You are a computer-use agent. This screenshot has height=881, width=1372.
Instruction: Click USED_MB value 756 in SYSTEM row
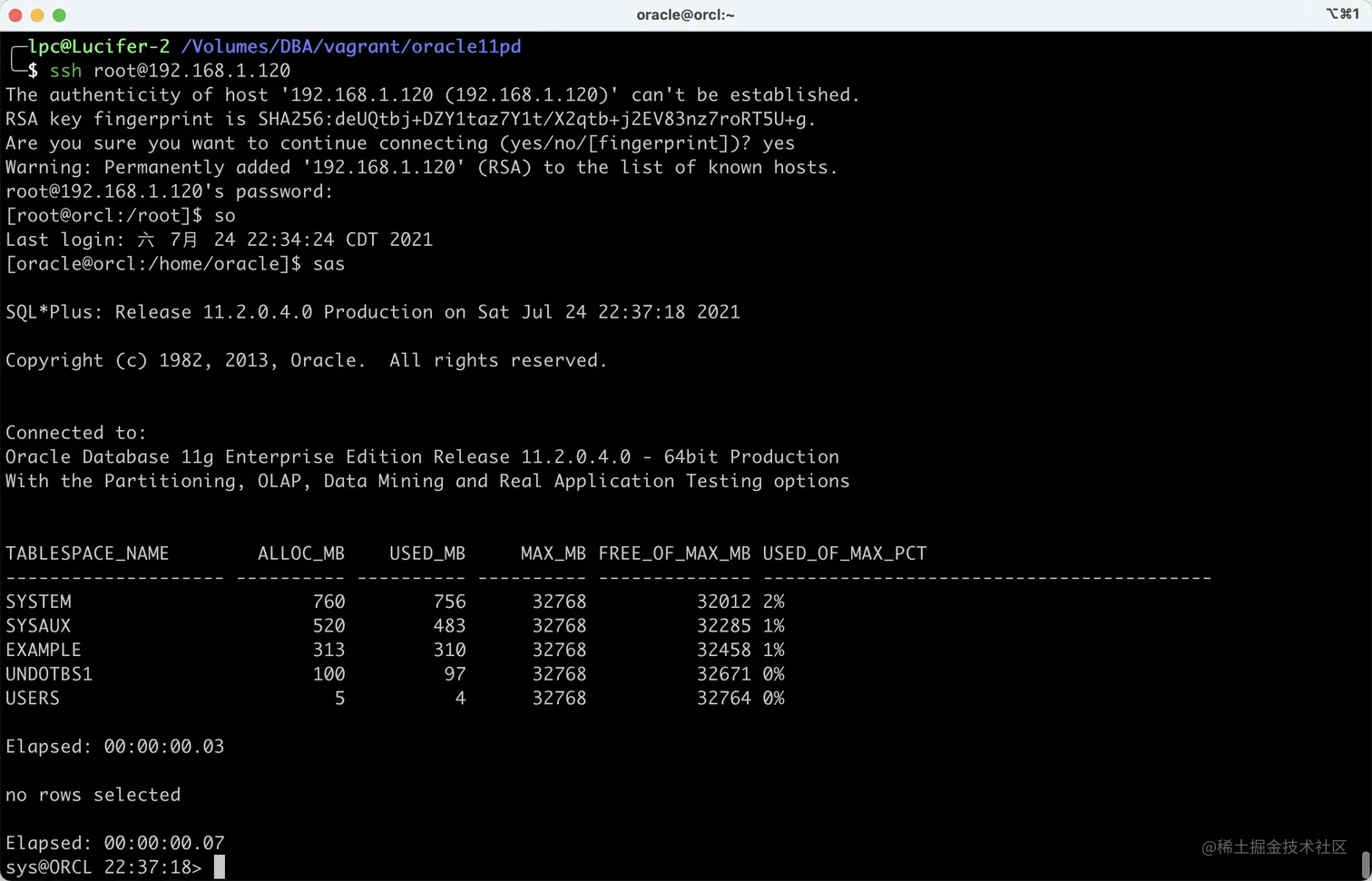click(449, 602)
